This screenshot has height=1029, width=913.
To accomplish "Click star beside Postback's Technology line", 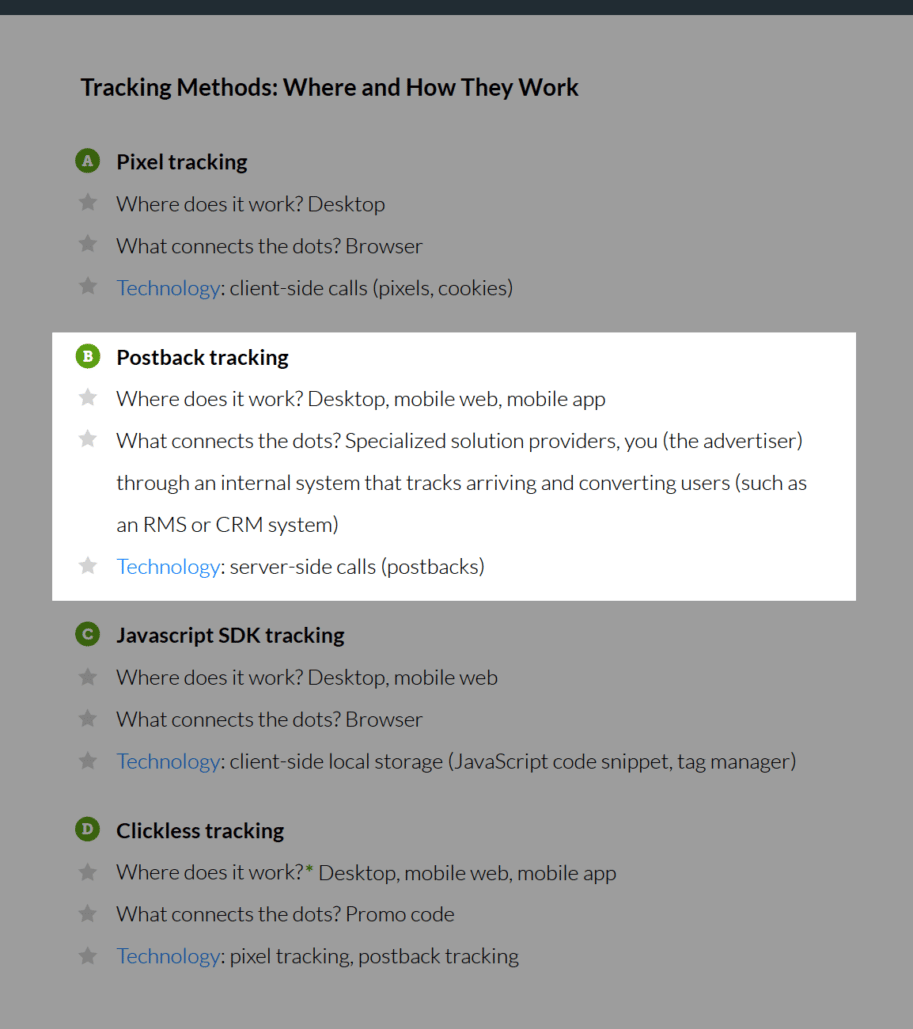I will 88,566.
